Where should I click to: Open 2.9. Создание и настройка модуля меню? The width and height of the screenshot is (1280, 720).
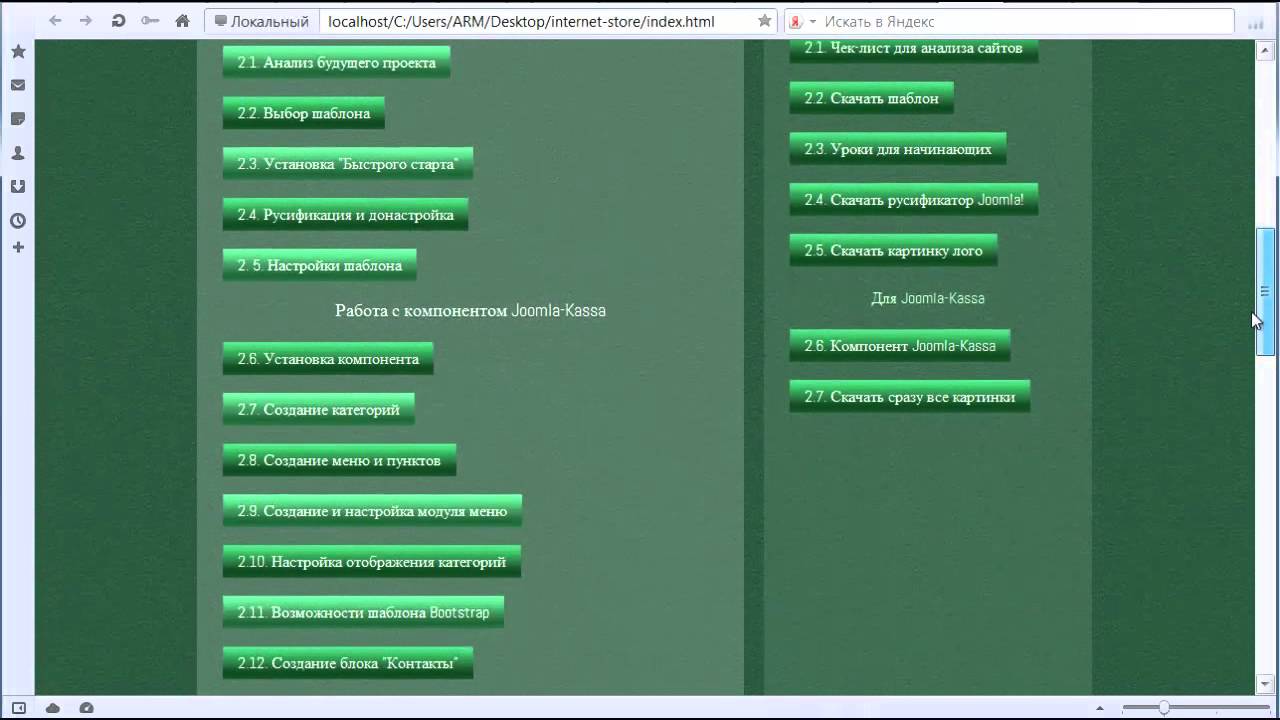pyautogui.click(x=372, y=511)
